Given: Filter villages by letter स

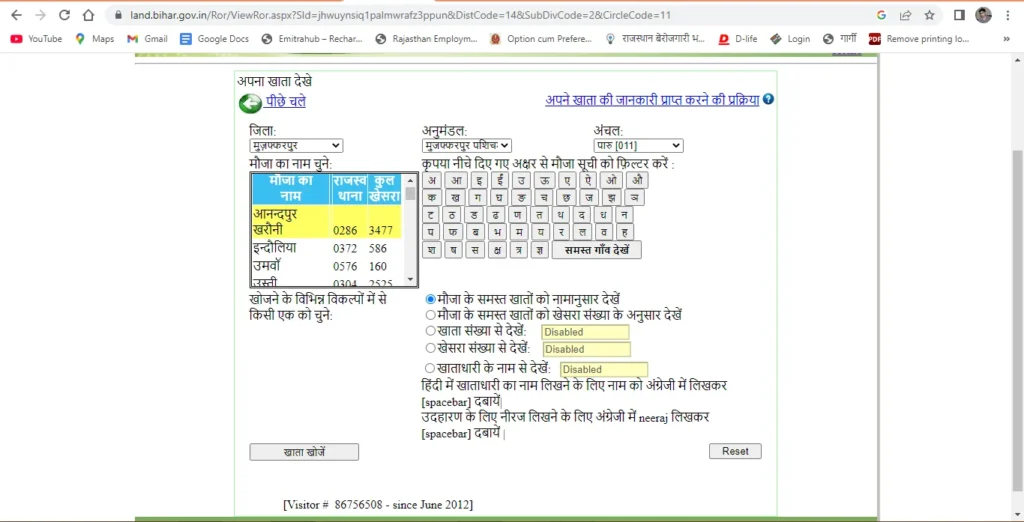Looking at the screenshot, I should pyautogui.click(x=475, y=250).
